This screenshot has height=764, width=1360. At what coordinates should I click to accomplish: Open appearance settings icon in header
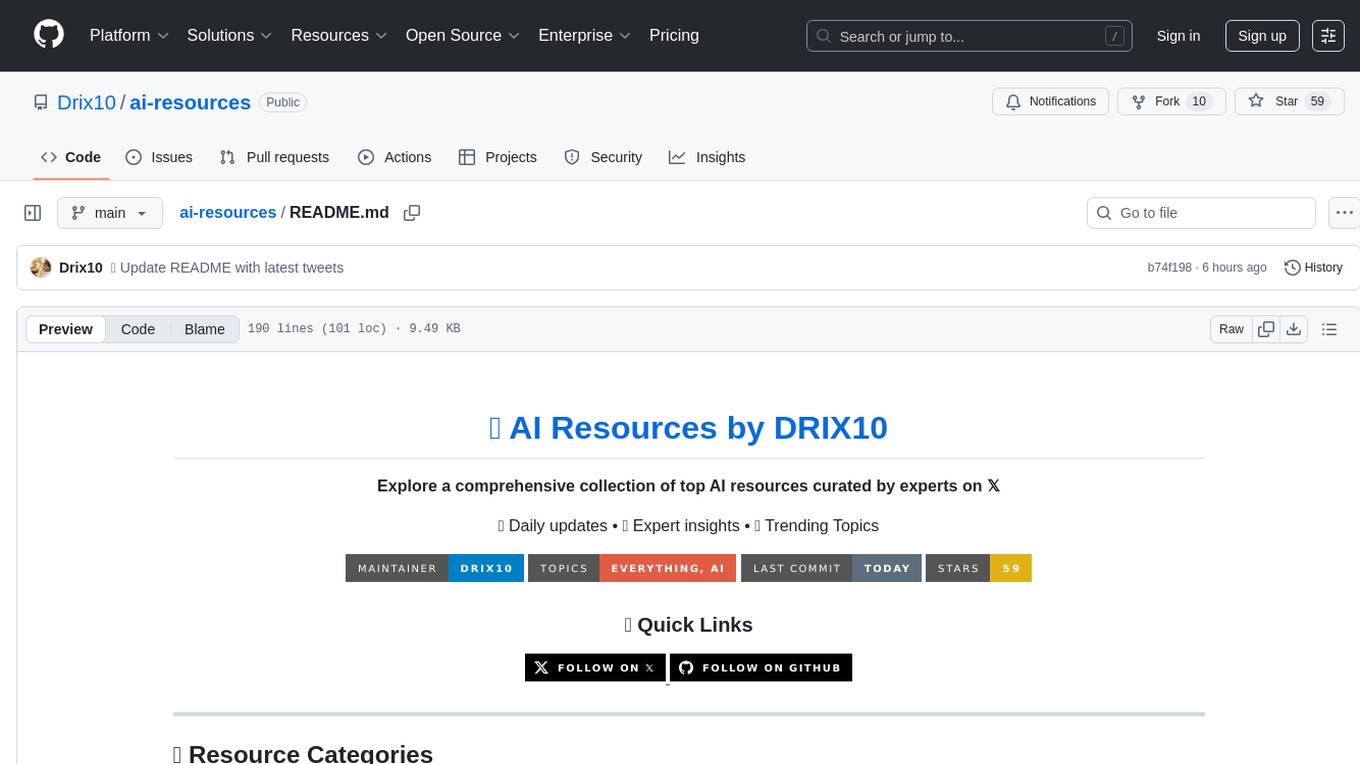coord(1329,36)
